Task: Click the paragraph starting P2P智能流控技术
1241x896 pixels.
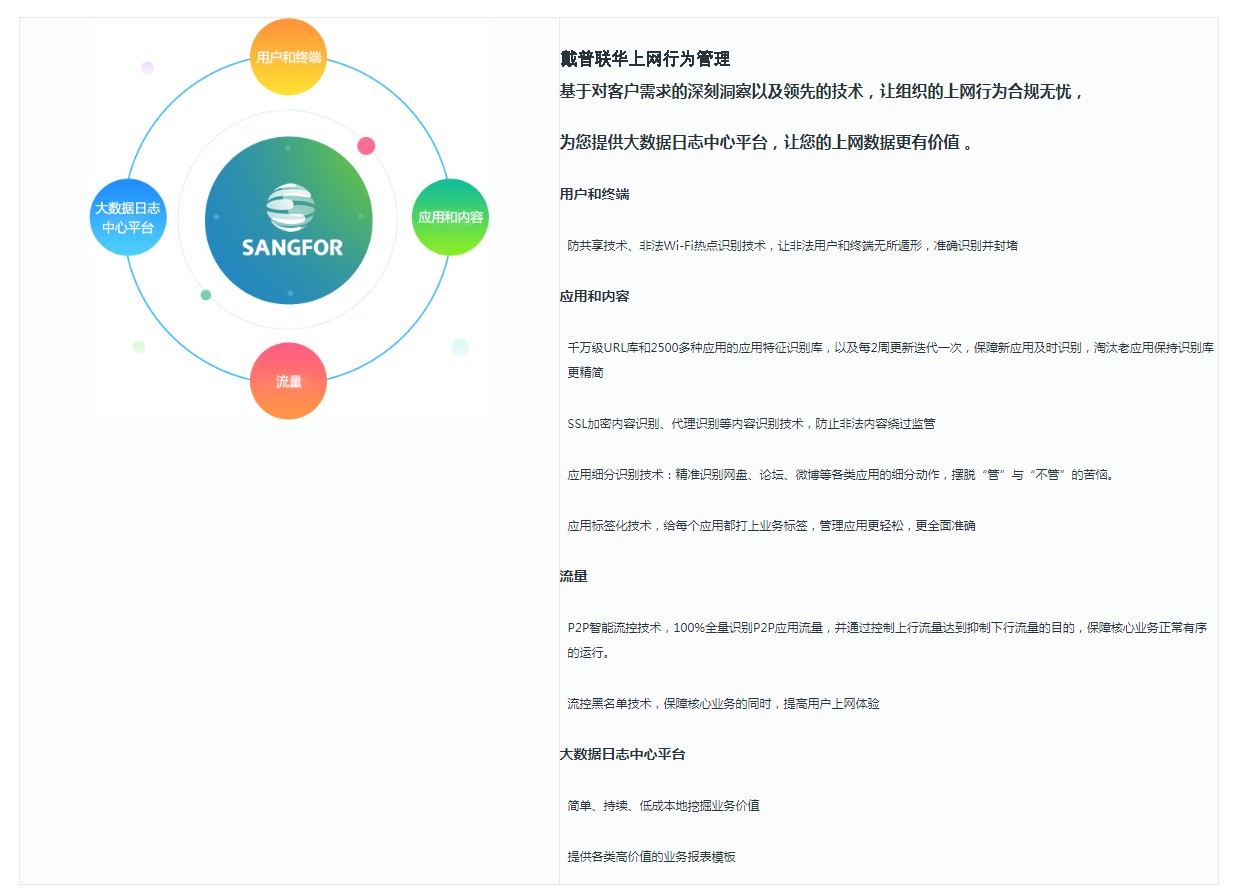Action: [887, 640]
